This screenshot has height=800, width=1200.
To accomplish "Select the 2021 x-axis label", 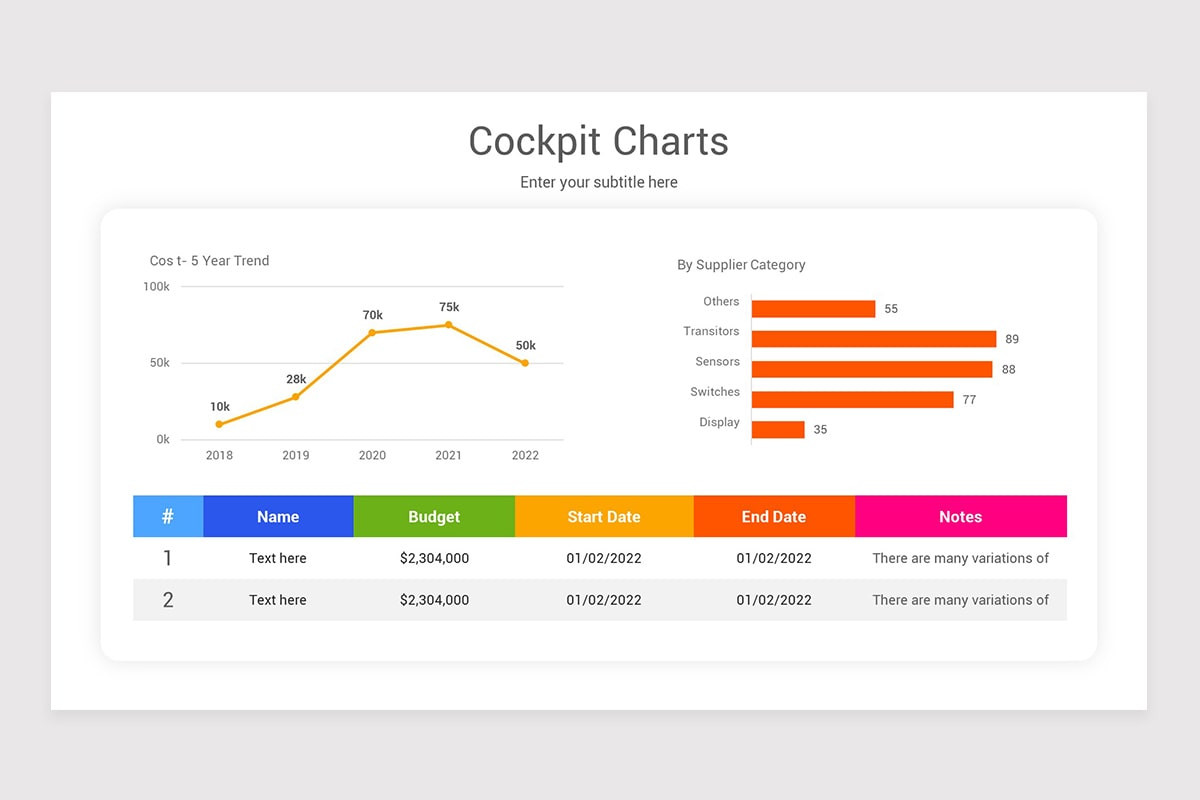I will pyautogui.click(x=449, y=455).
